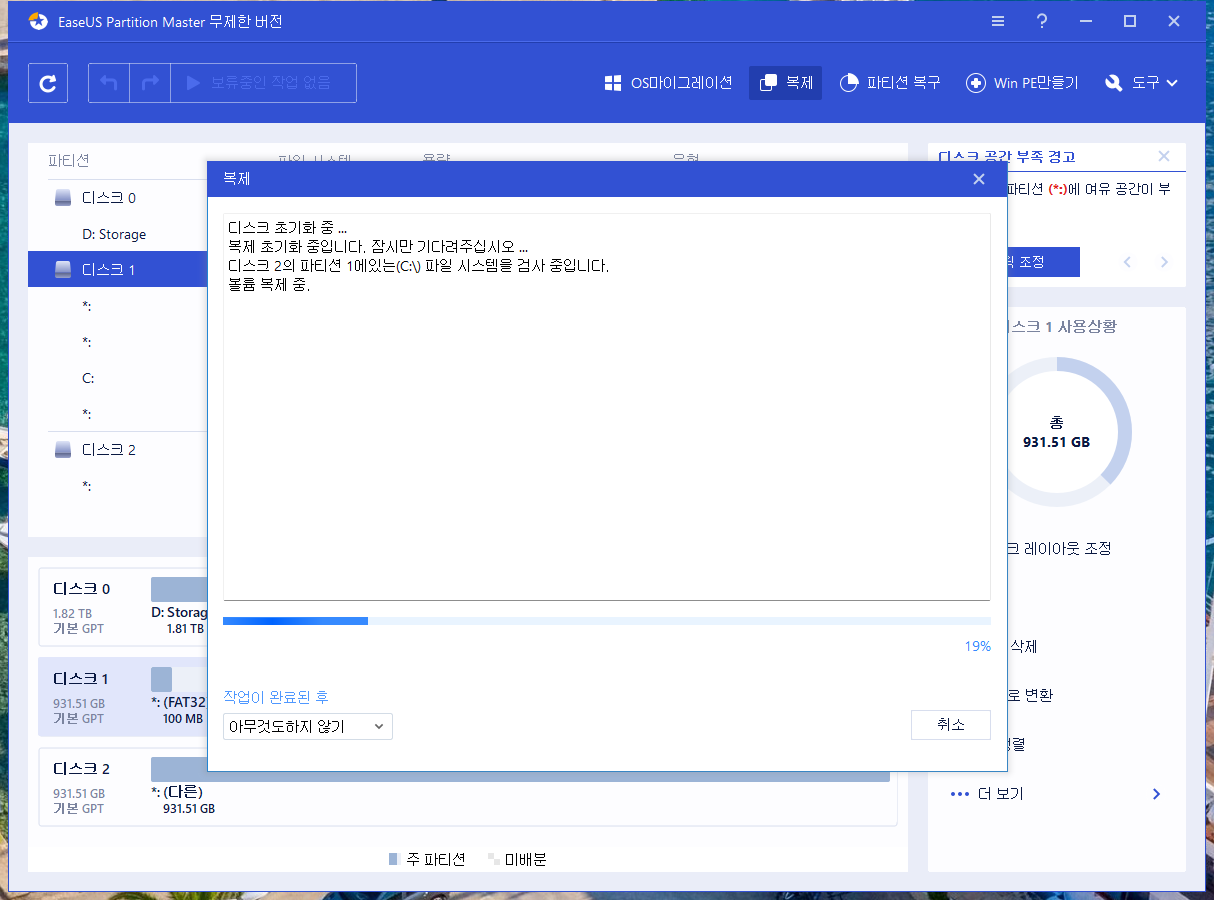
Task: Click the 디스크 0 disk map label
Action: pos(82,588)
